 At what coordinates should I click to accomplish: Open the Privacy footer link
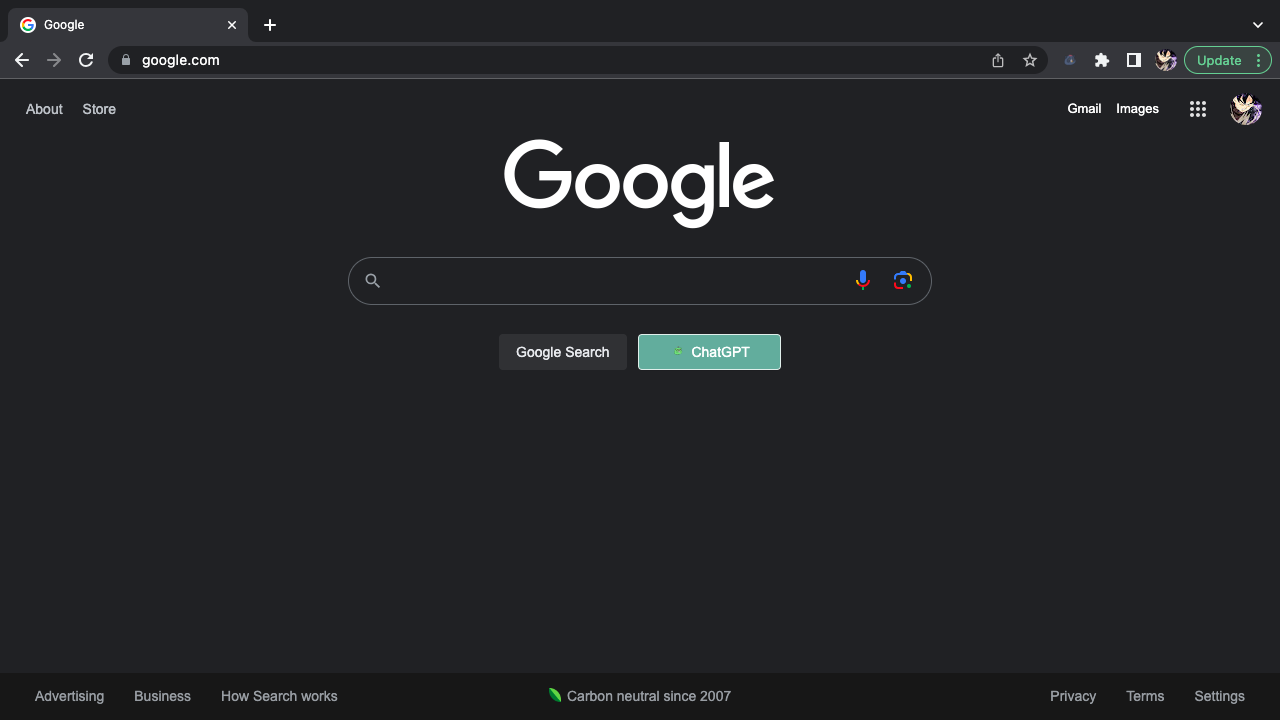click(x=1073, y=696)
